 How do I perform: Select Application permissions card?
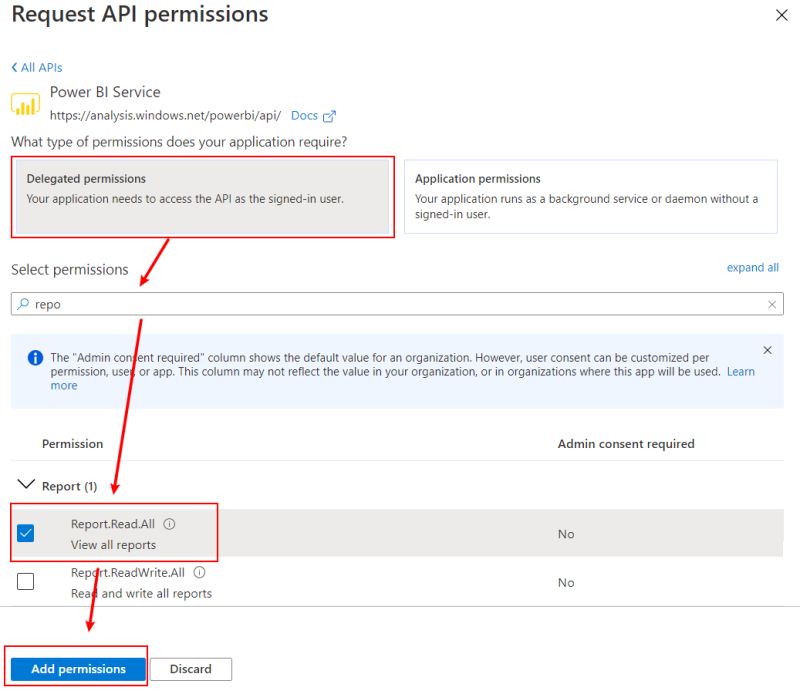pyautogui.click(x=591, y=196)
